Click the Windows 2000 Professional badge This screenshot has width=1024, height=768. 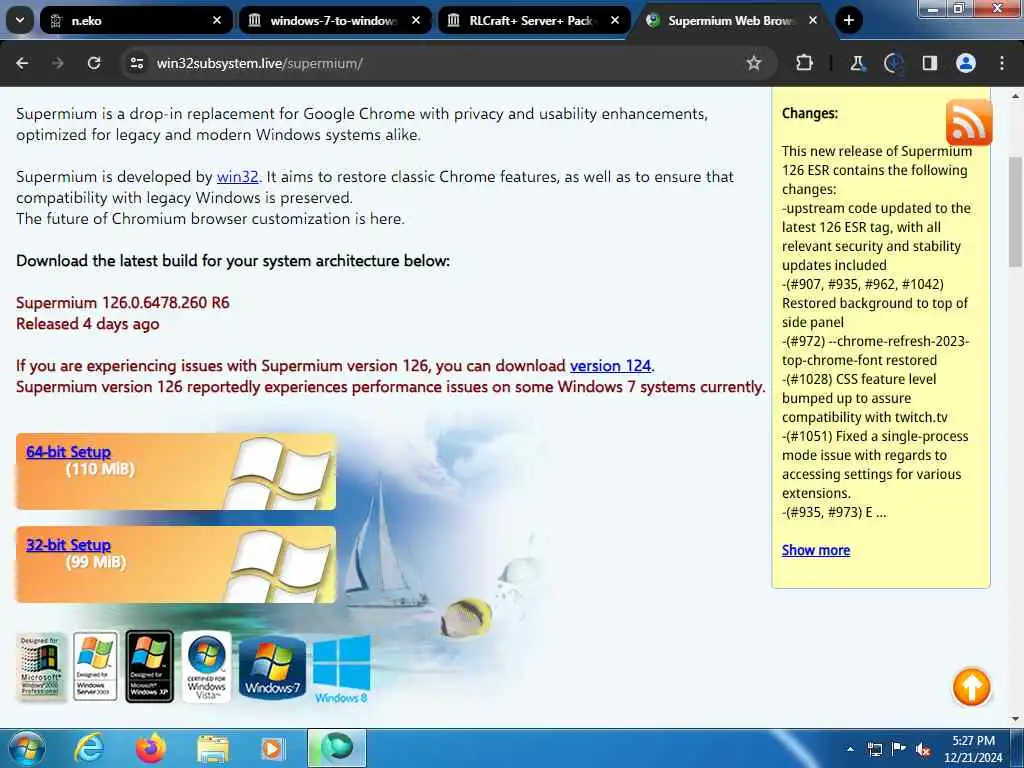pyautogui.click(x=40, y=667)
